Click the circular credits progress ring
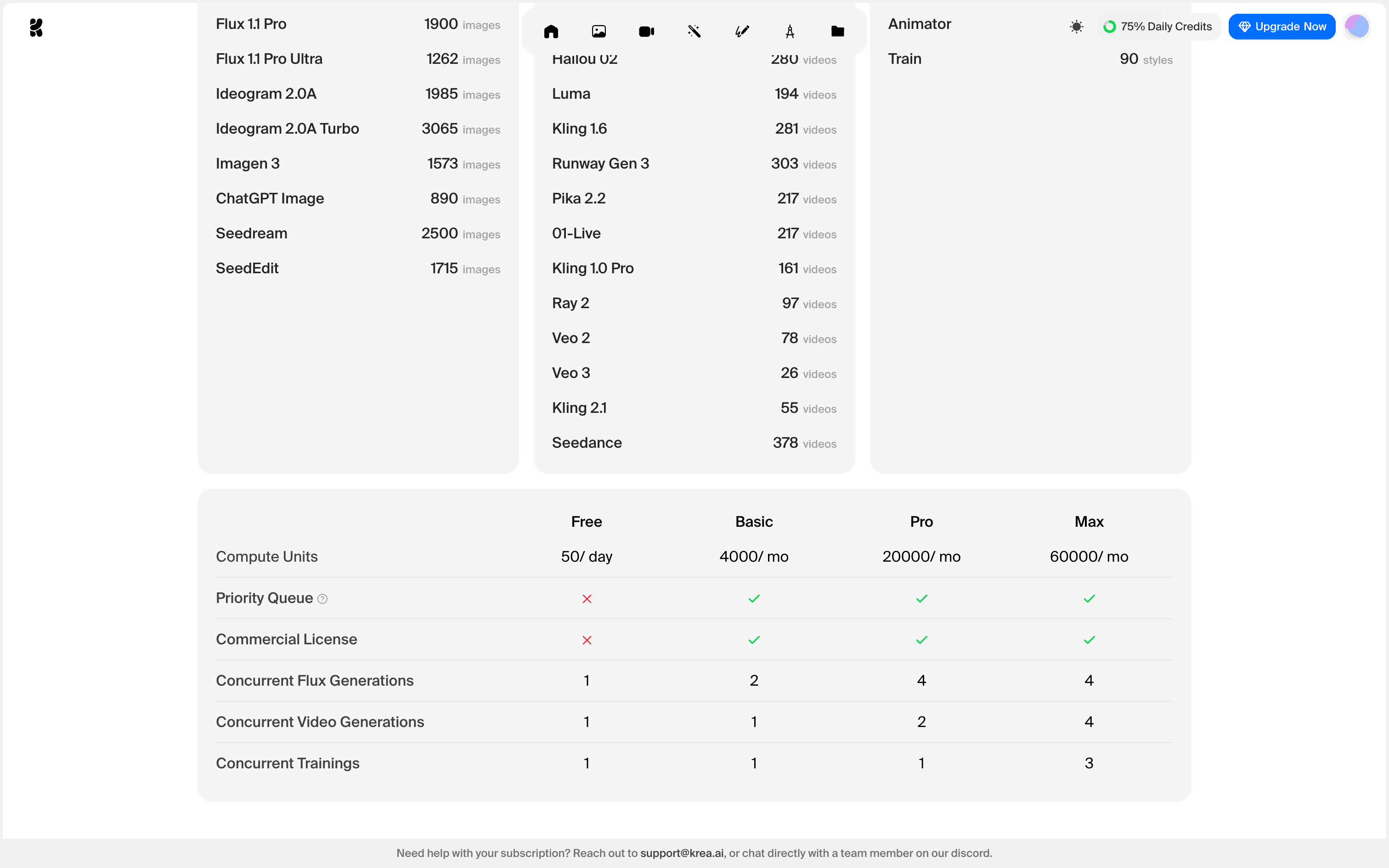1389x868 pixels. (1110, 27)
